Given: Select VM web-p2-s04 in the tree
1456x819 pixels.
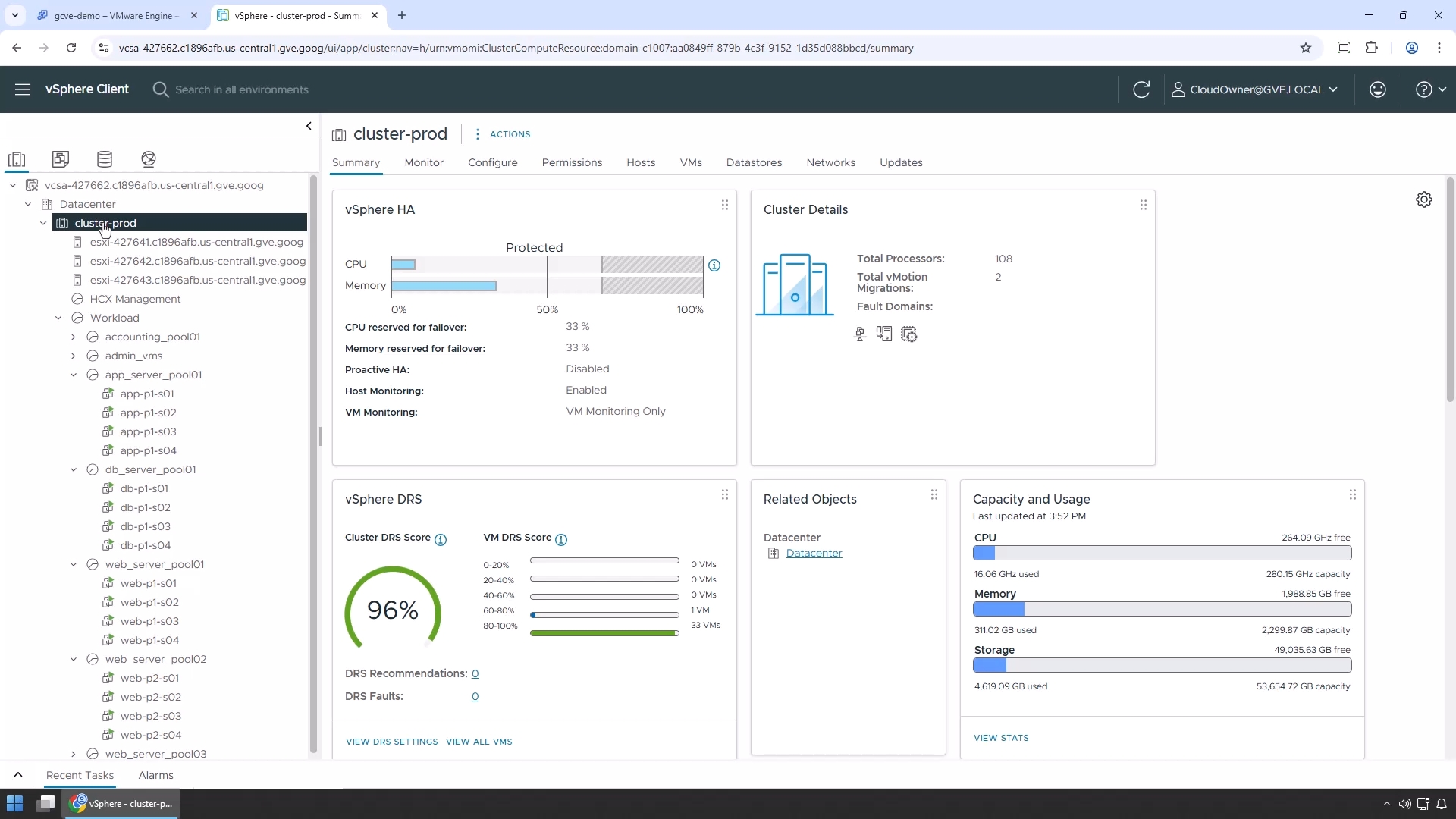Looking at the screenshot, I should (150, 735).
